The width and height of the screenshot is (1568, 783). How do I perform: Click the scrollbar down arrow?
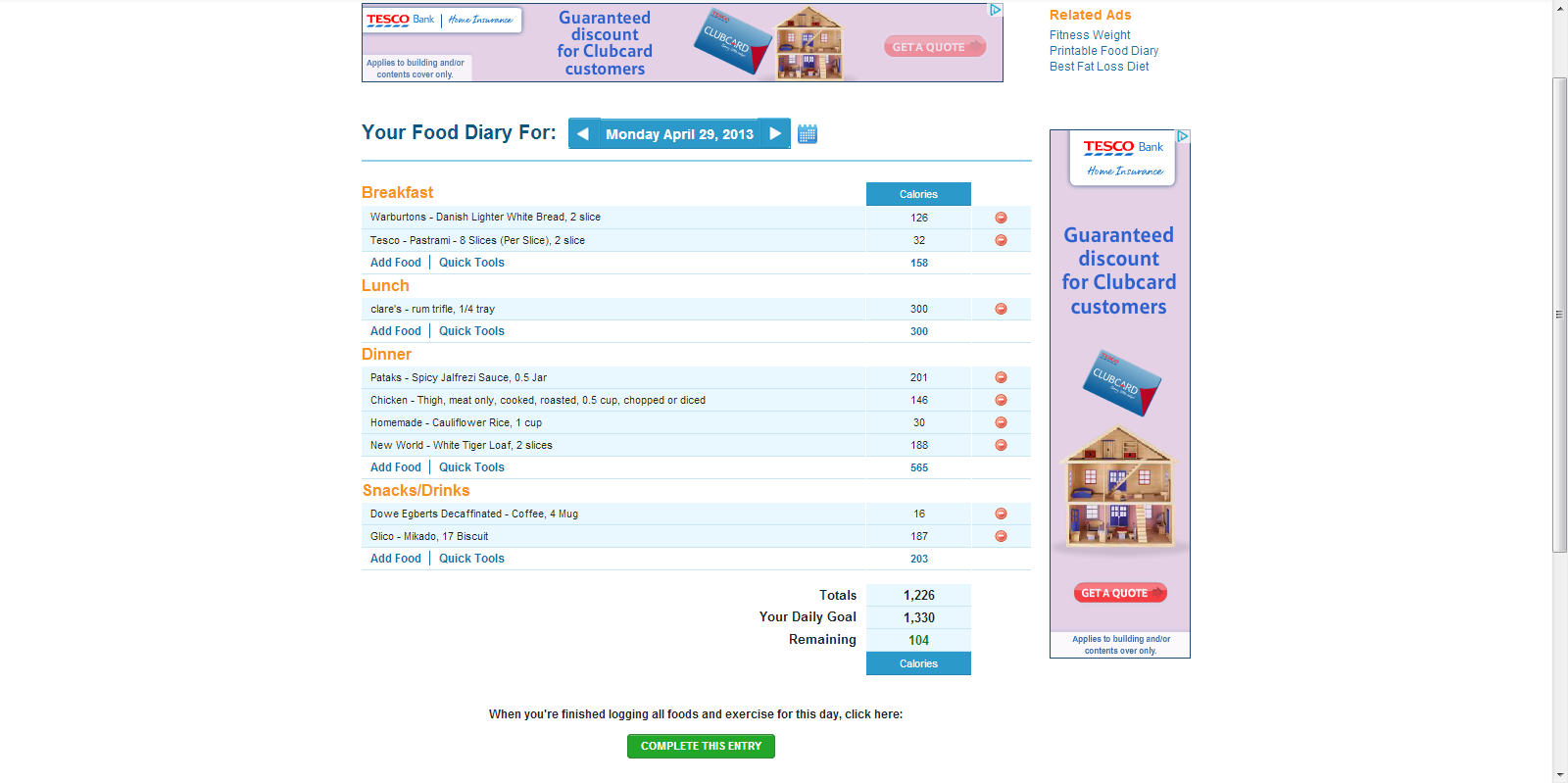[x=1560, y=775]
